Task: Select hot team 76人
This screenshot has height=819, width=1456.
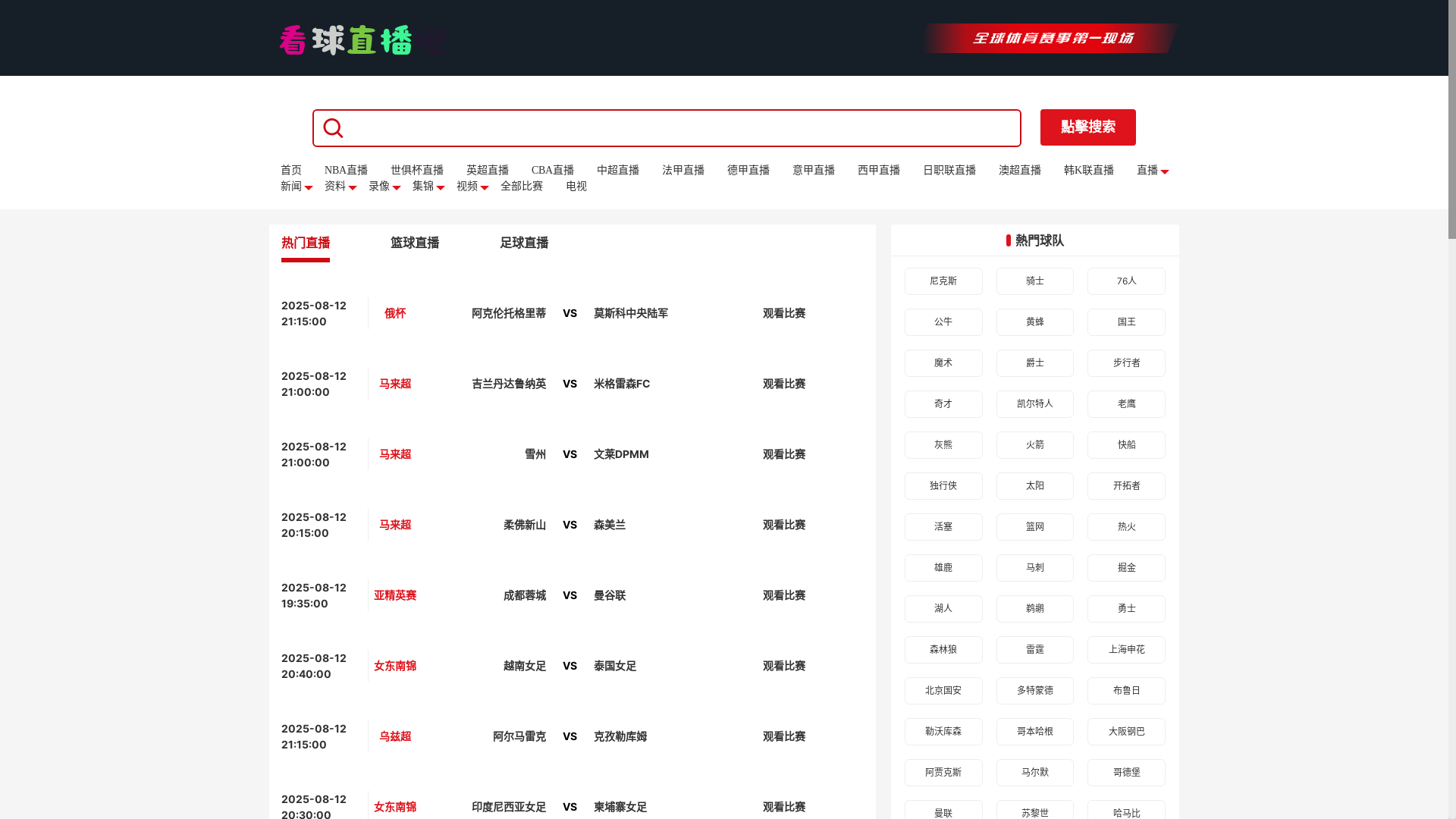Action: pos(1126,281)
